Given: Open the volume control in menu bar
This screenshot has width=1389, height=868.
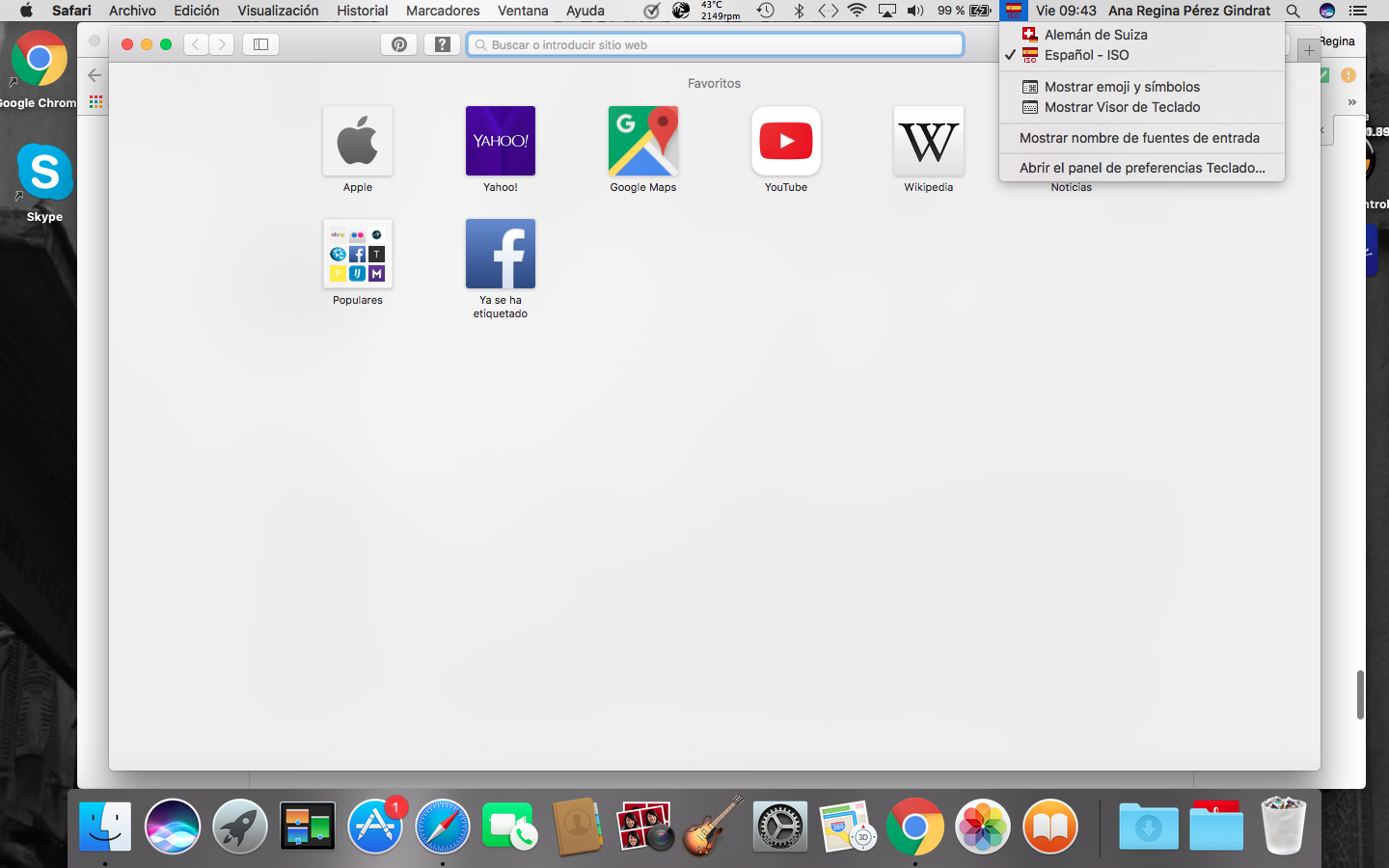Looking at the screenshot, I should pos(915,11).
